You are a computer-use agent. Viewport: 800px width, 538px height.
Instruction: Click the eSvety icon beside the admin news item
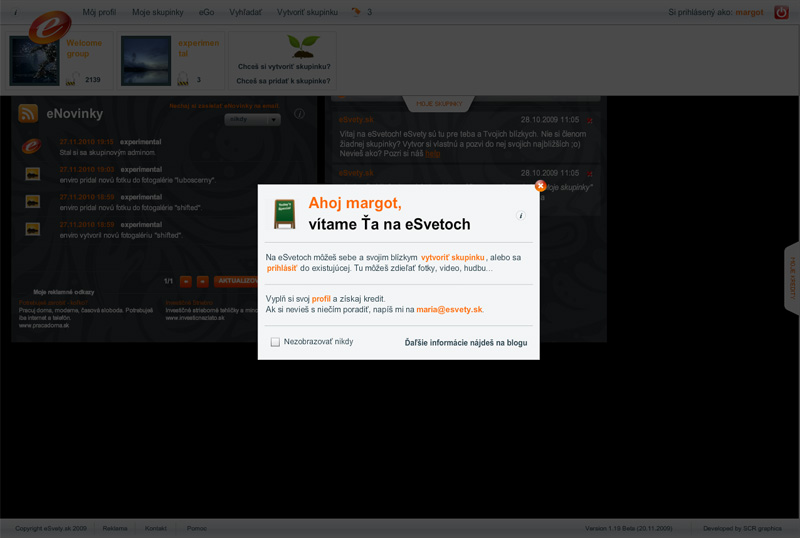[32, 146]
